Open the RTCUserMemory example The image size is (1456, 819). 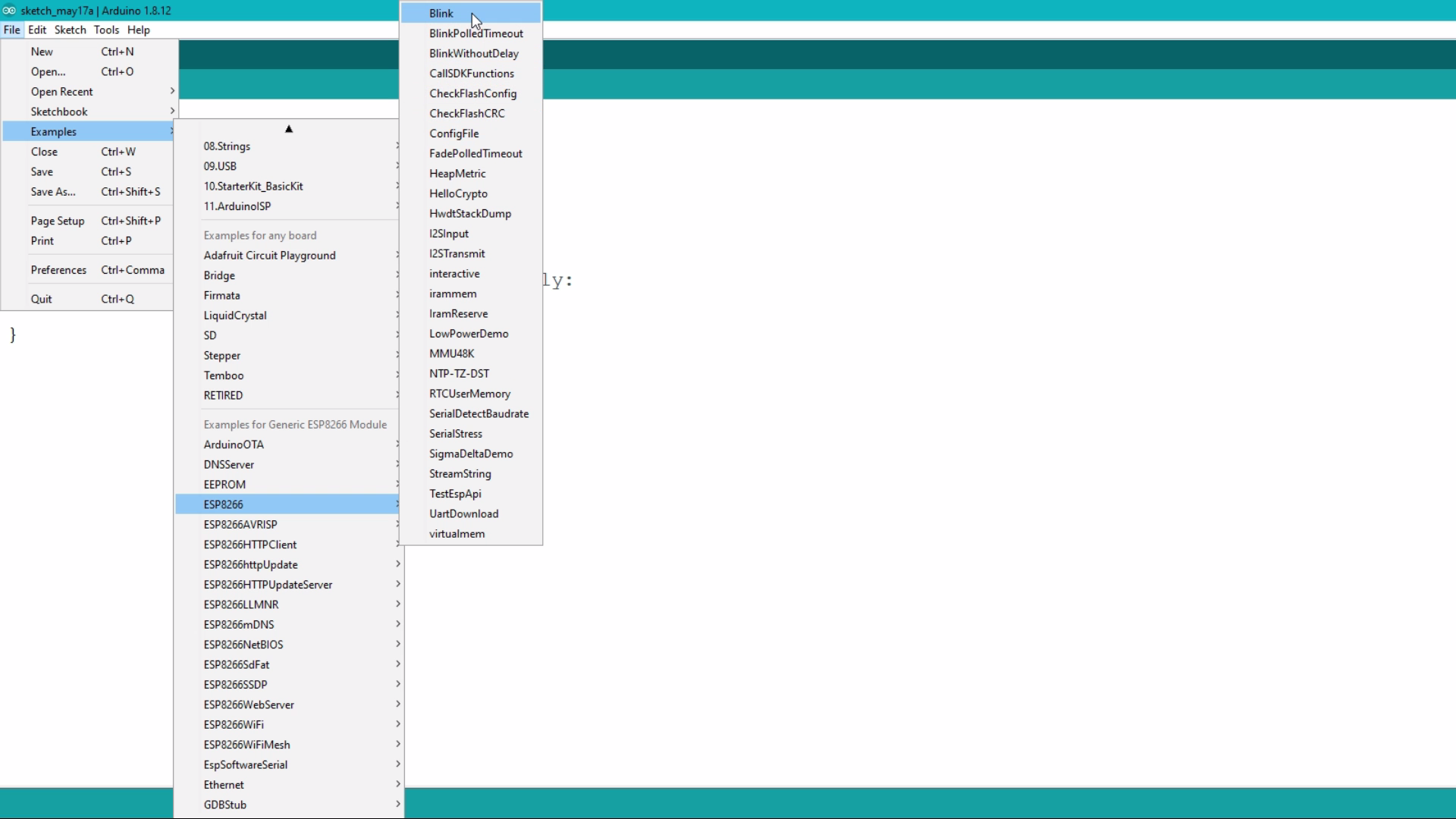(x=471, y=394)
